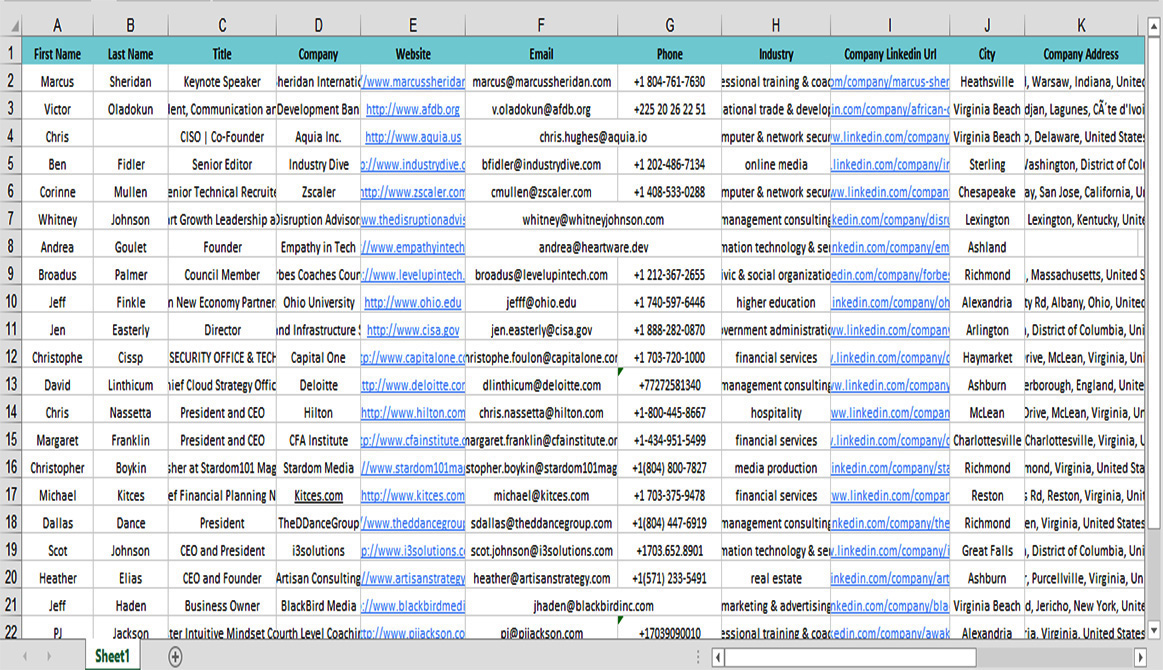Click the horizontal scrollbar right arrow
Image resolution: width=1163 pixels, height=670 pixels.
coord(1140,657)
